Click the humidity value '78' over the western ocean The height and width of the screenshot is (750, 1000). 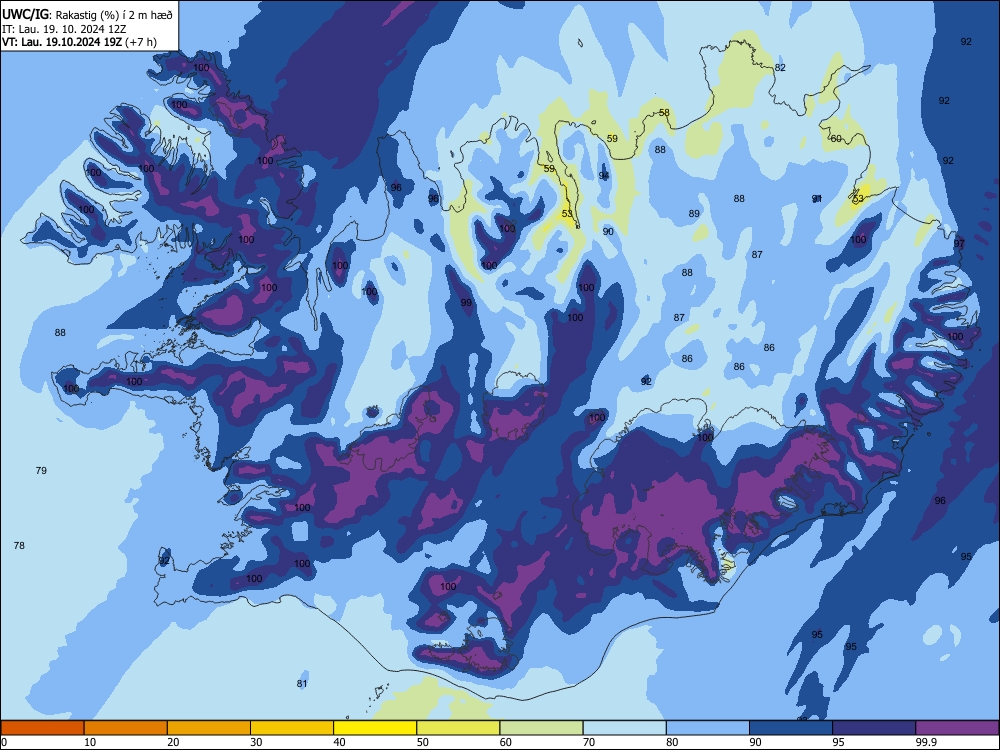pyautogui.click(x=19, y=545)
